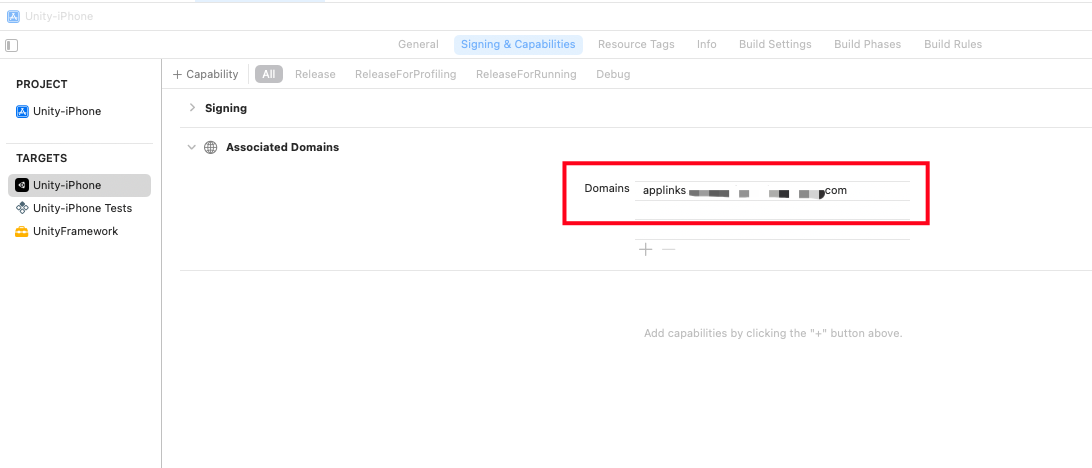This screenshot has width=1092, height=468.
Task: Select the ReleaseForProfiling configuration filter
Action: point(405,75)
